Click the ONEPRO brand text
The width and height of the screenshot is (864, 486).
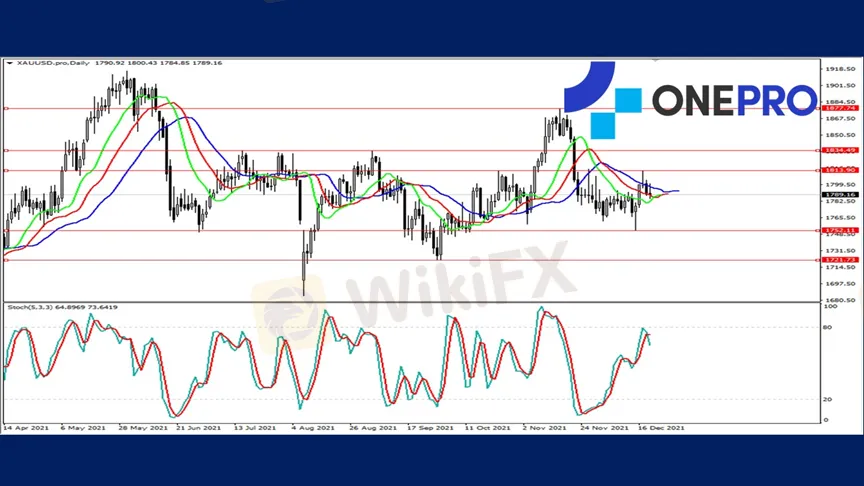(x=734, y=100)
